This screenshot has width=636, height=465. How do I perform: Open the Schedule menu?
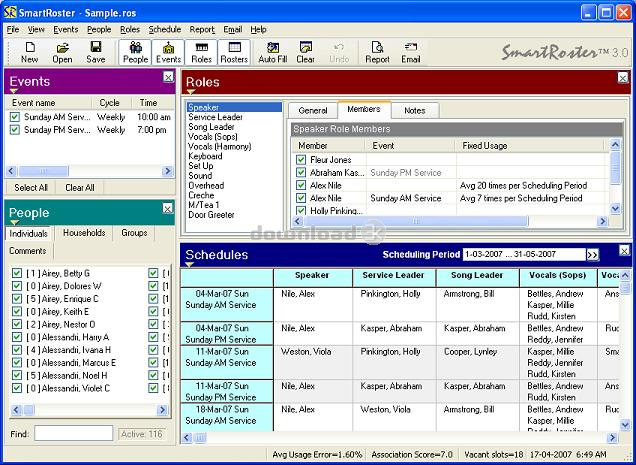pos(165,30)
